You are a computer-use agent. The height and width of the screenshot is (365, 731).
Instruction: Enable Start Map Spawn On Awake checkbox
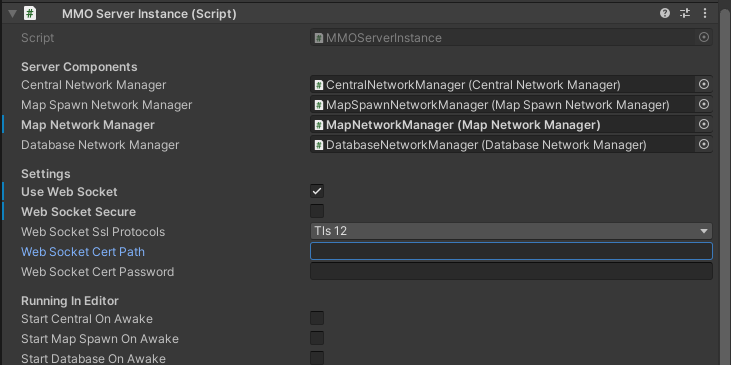pyautogui.click(x=317, y=338)
